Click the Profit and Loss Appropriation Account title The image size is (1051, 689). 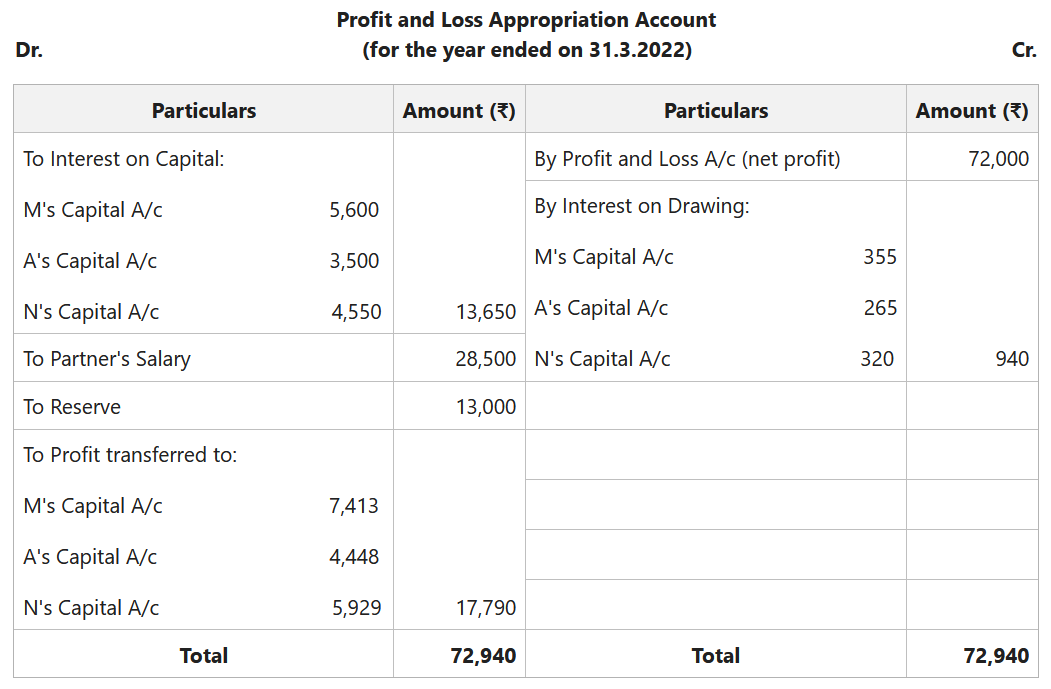[x=526, y=20]
